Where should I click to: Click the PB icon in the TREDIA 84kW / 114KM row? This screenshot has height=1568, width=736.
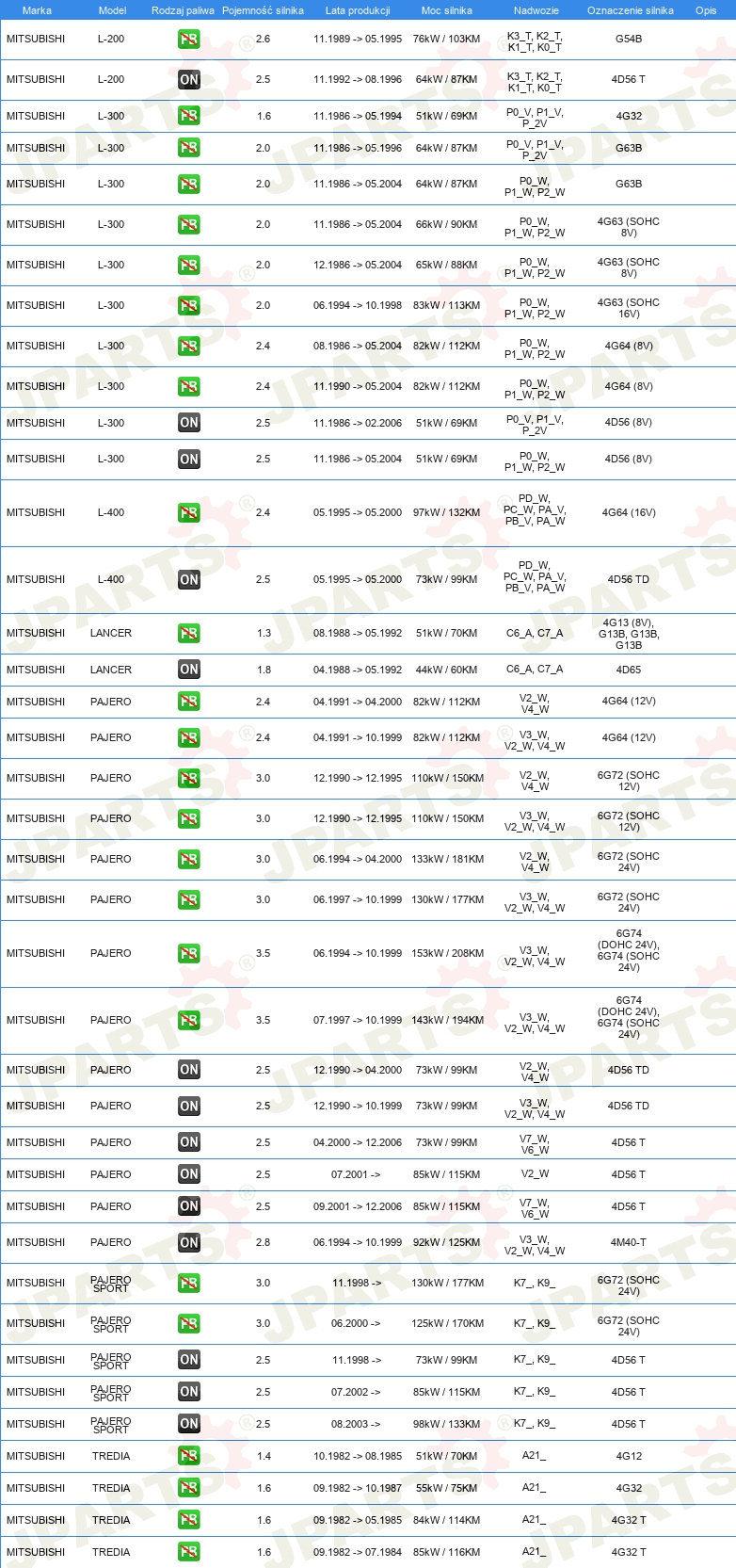click(x=189, y=1520)
